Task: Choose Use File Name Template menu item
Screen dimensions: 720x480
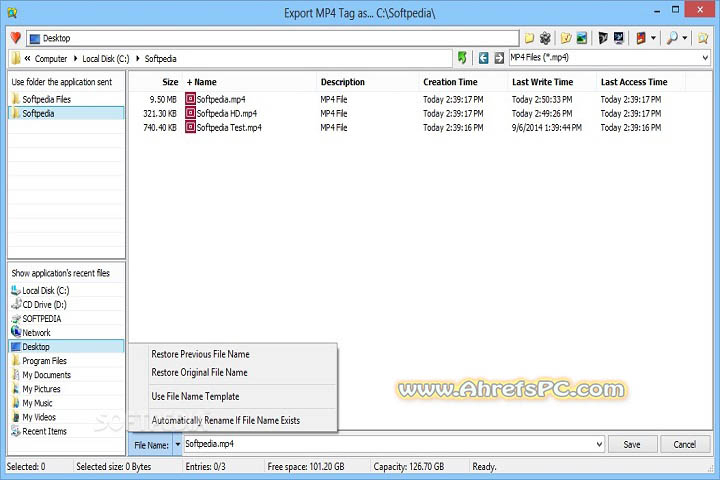Action: pyautogui.click(x=233, y=396)
